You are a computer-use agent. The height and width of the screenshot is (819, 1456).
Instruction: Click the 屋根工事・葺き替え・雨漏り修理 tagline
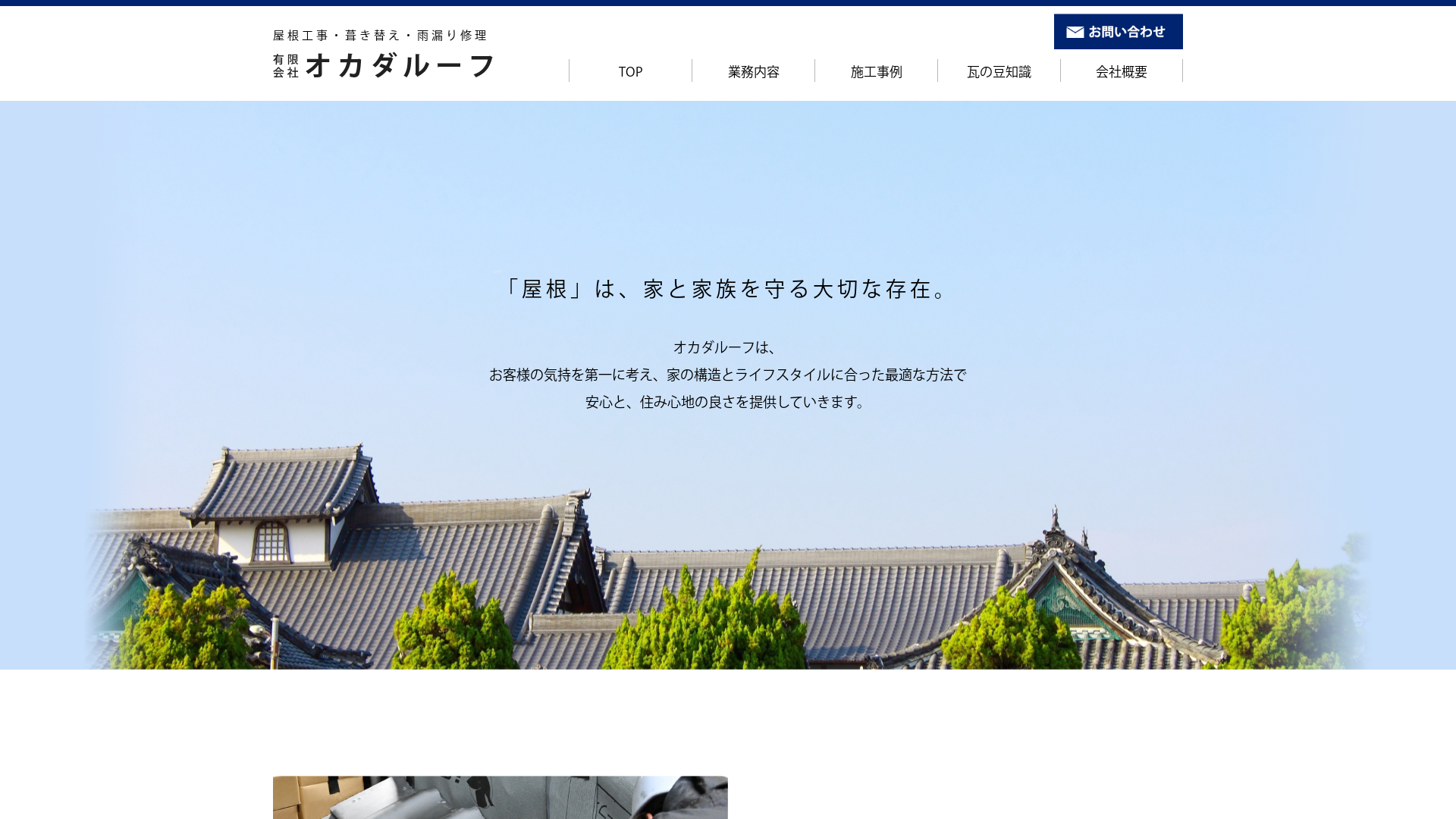pyautogui.click(x=379, y=35)
